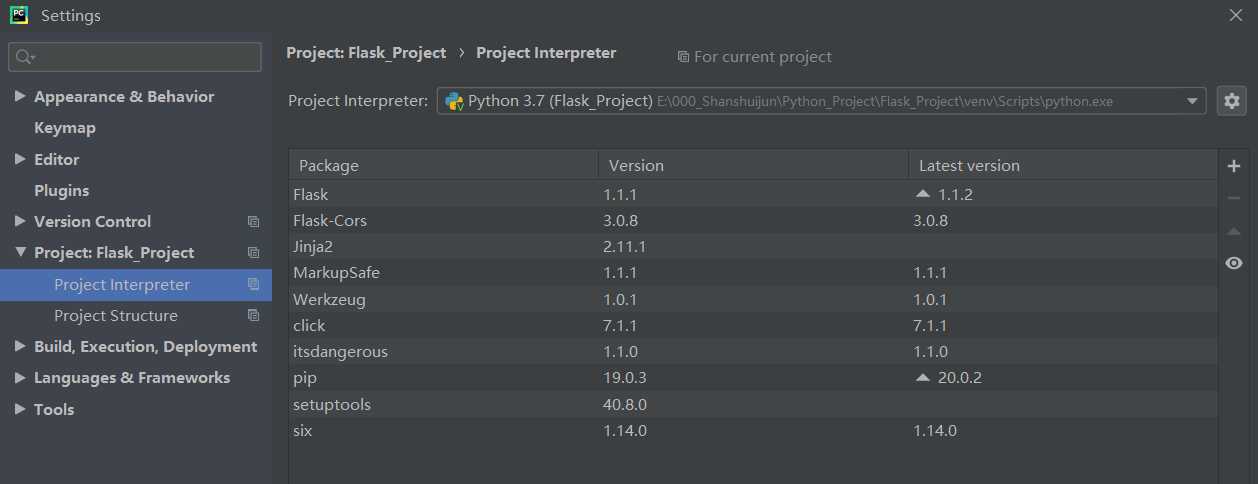This screenshot has height=484, width=1258.
Task: Click the upgrade arrow icon in side toolbar
Action: (1233, 231)
